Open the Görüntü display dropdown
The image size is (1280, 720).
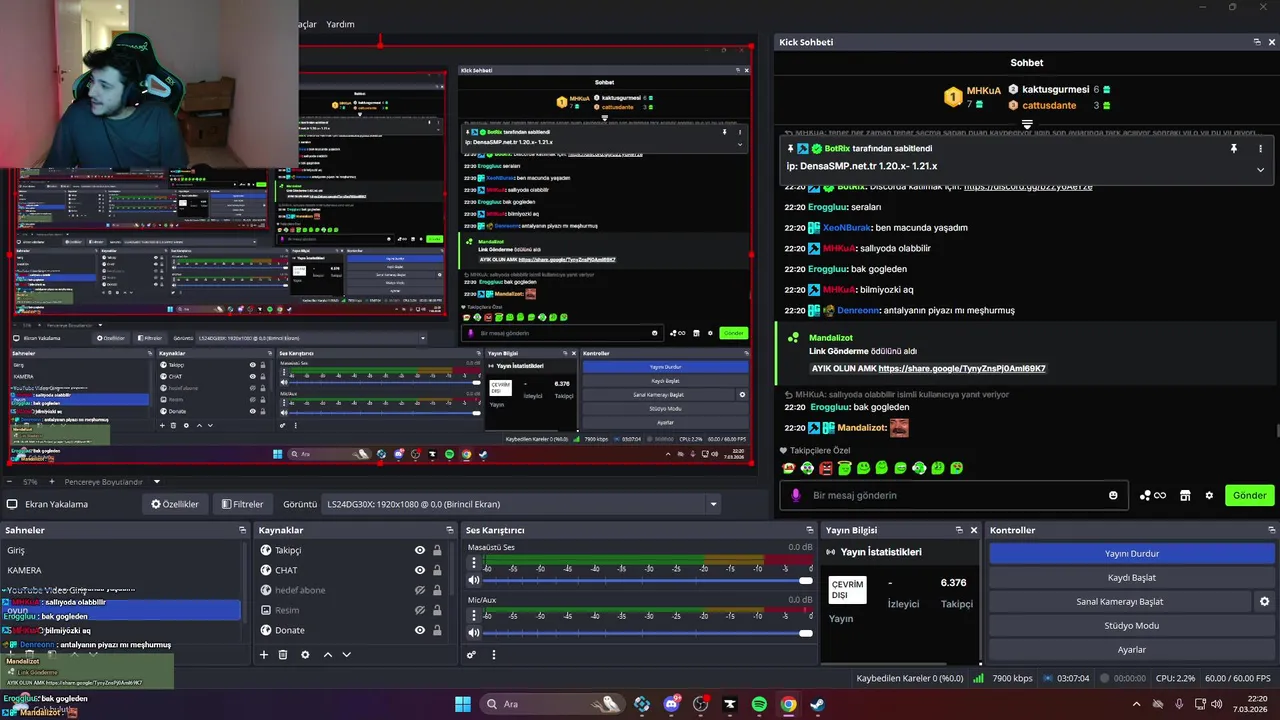[x=520, y=504]
